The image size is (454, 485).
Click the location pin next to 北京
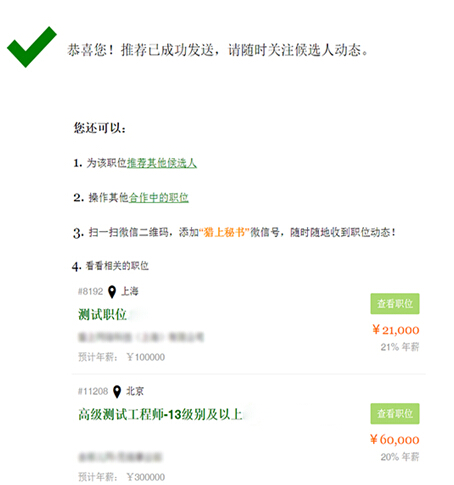tap(117, 392)
